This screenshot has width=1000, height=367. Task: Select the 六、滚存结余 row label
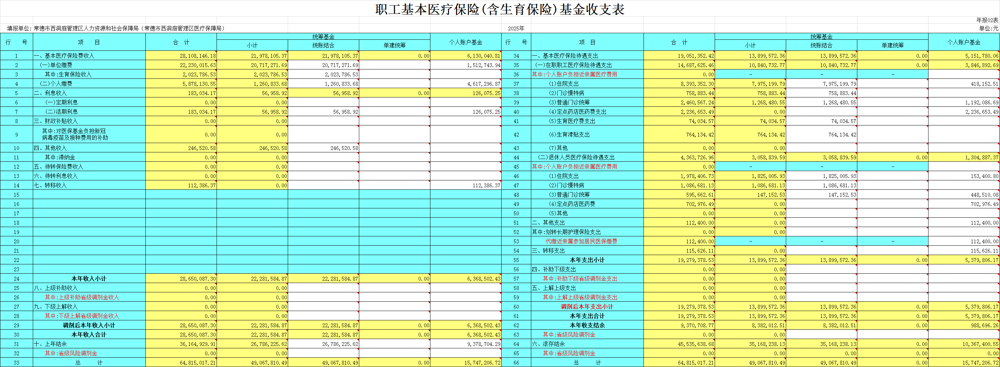coord(547,344)
